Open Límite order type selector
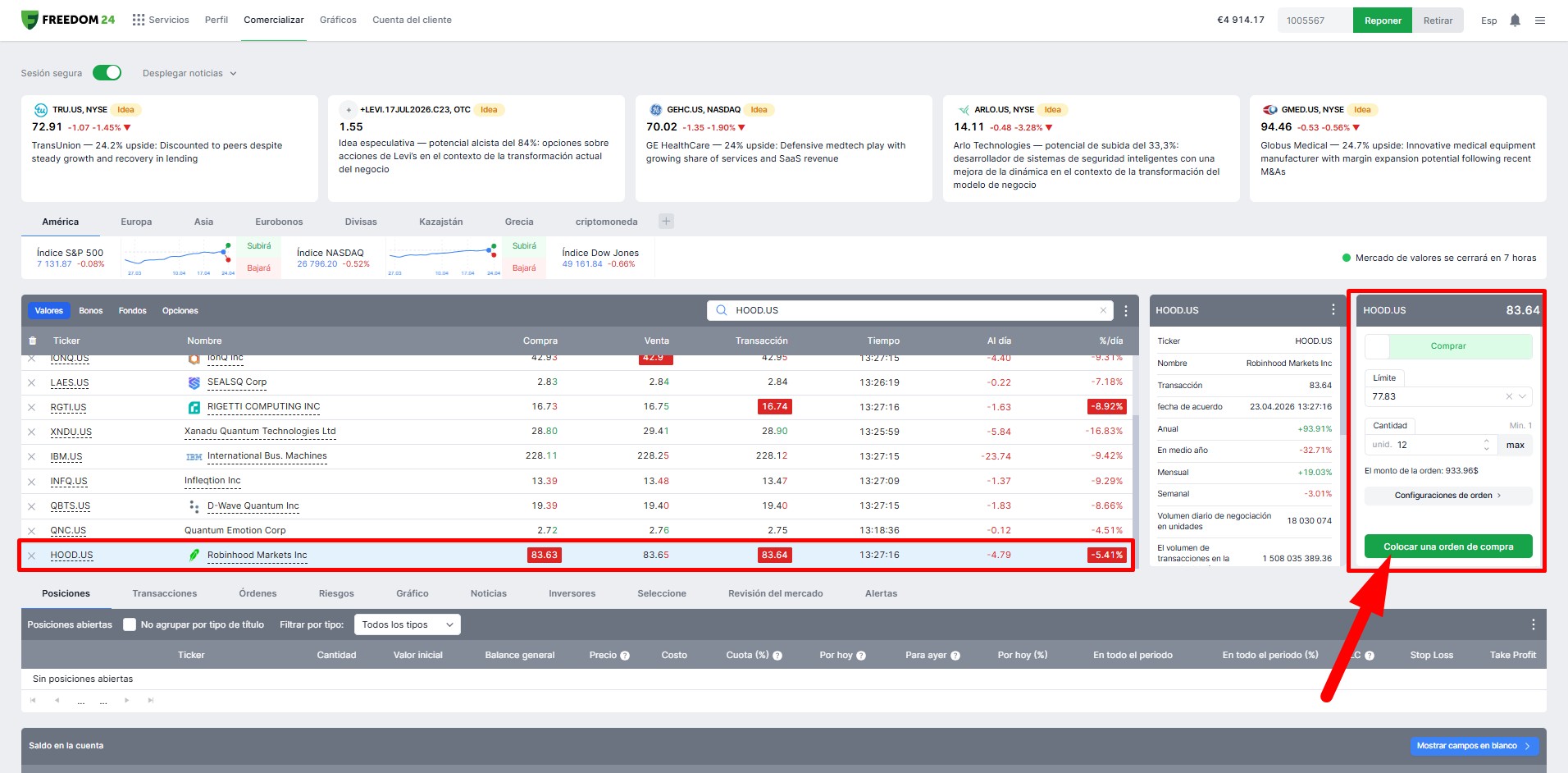 [x=1384, y=377]
